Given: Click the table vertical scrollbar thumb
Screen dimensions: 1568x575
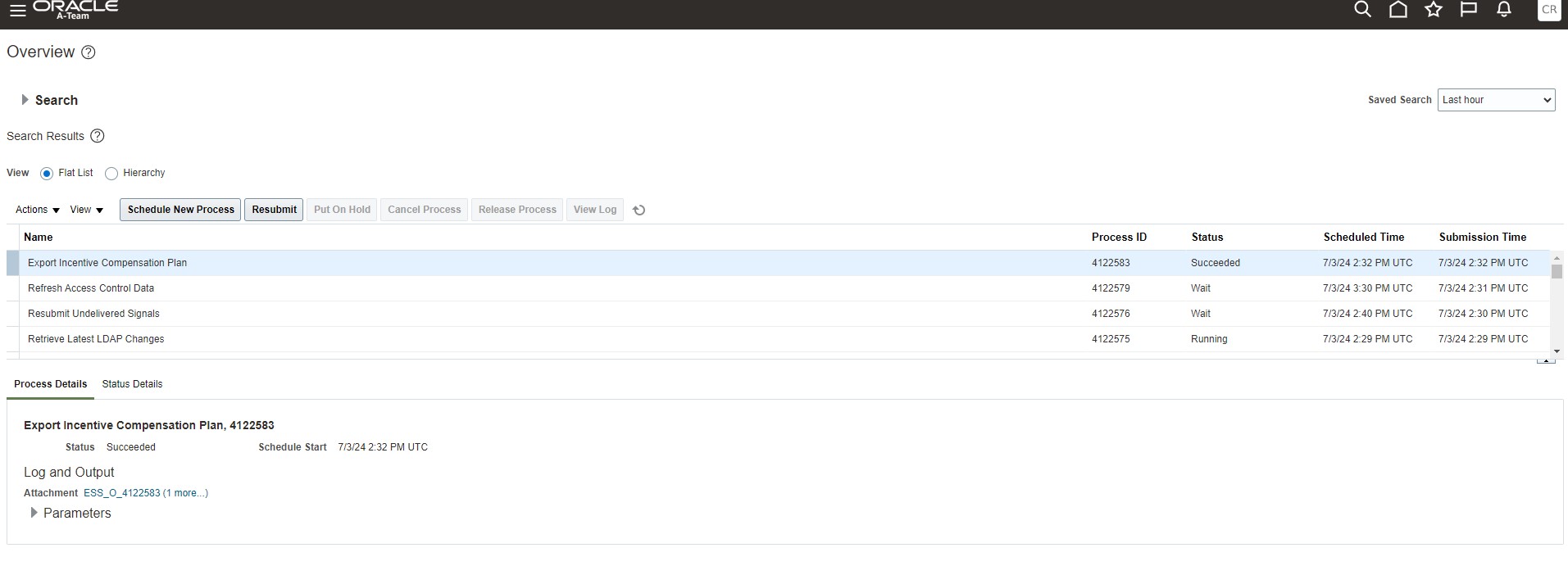Looking at the screenshot, I should tap(1557, 272).
